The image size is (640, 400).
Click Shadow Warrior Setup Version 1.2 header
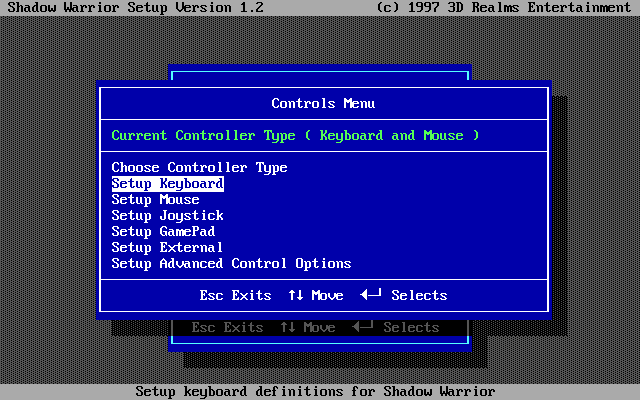coord(136,7)
